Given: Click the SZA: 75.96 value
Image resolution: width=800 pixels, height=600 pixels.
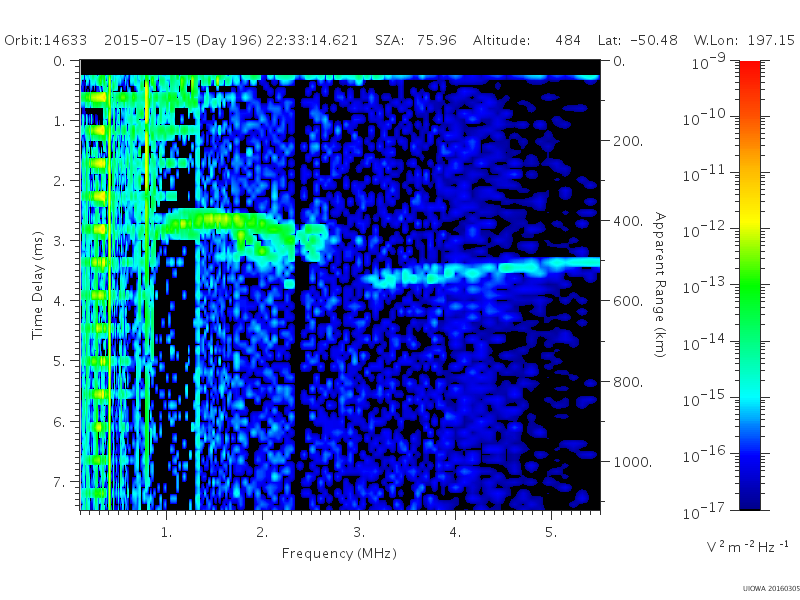Looking at the screenshot, I should point(416,40).
